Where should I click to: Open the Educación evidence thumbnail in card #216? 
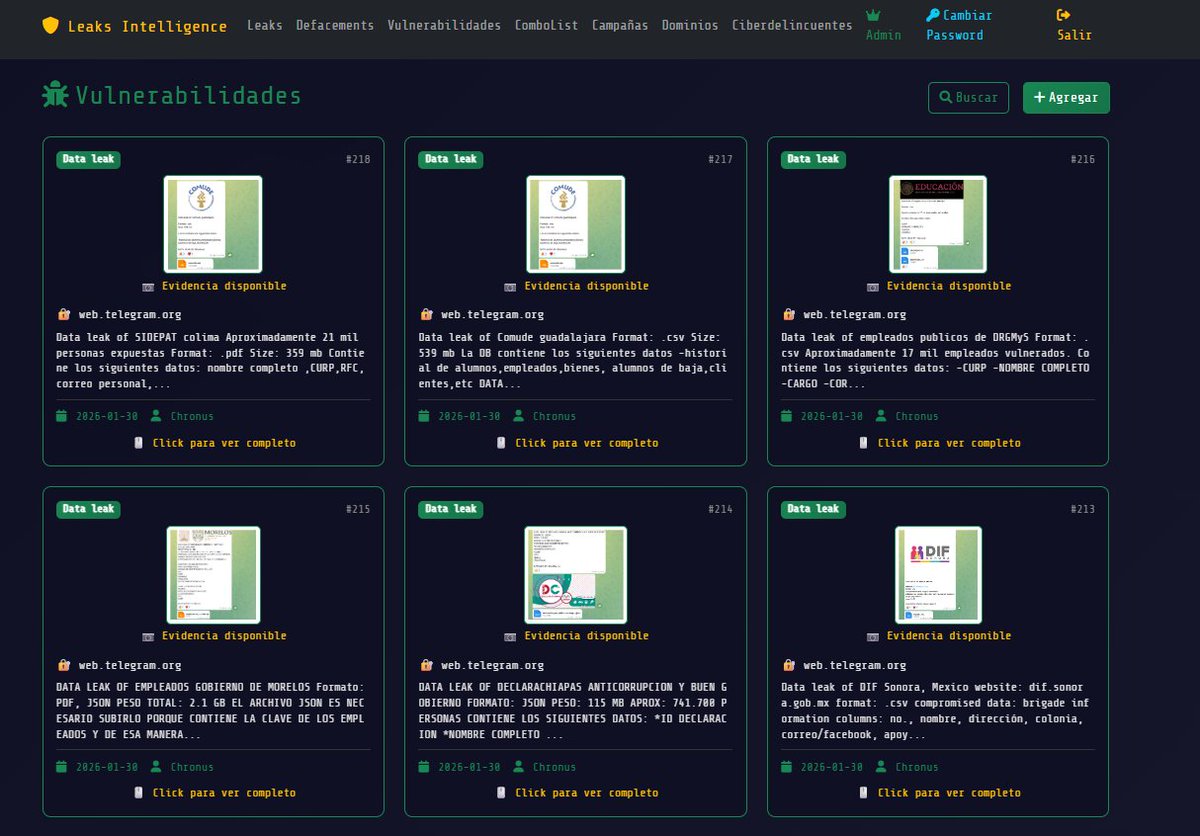click(x=938, y=224)
